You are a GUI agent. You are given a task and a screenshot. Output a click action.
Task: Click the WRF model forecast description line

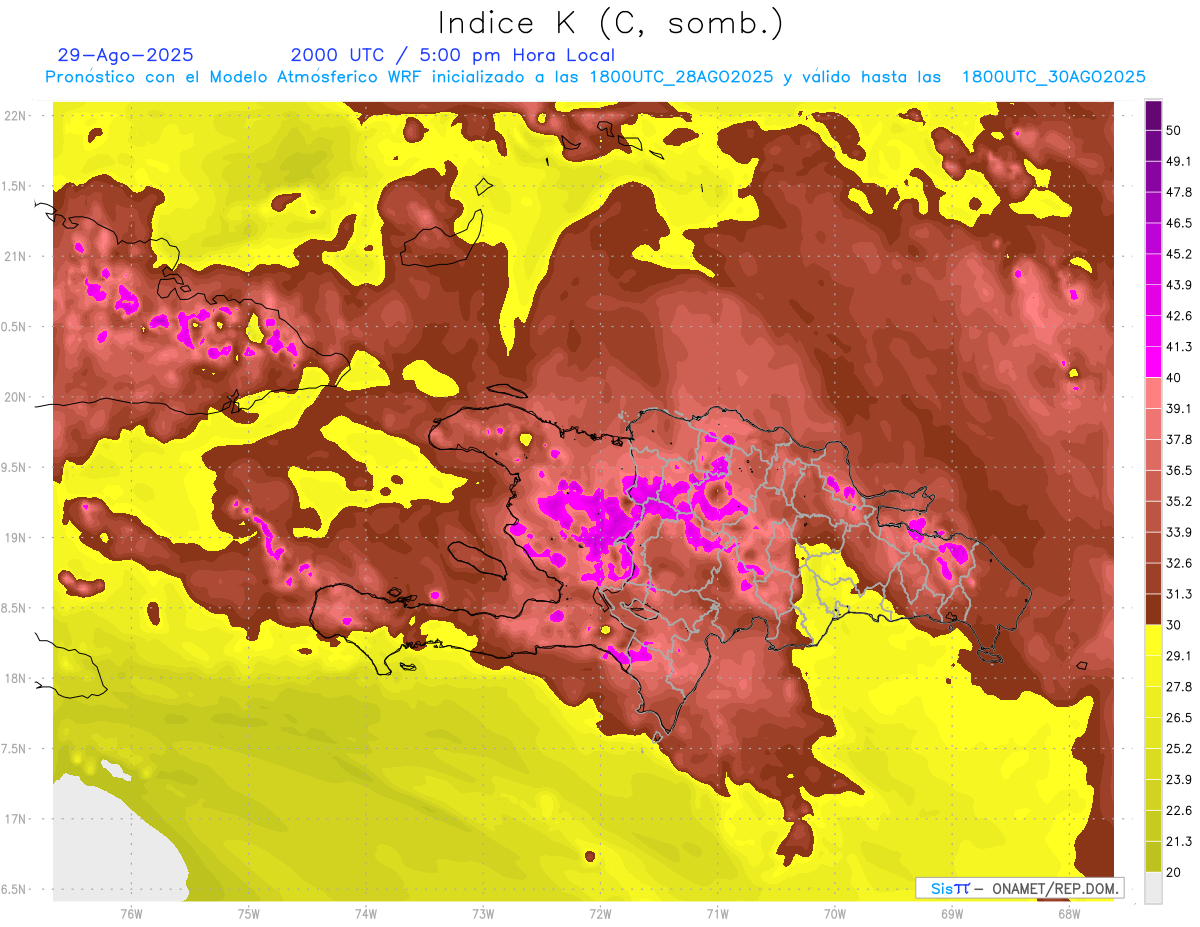[594, 77]
